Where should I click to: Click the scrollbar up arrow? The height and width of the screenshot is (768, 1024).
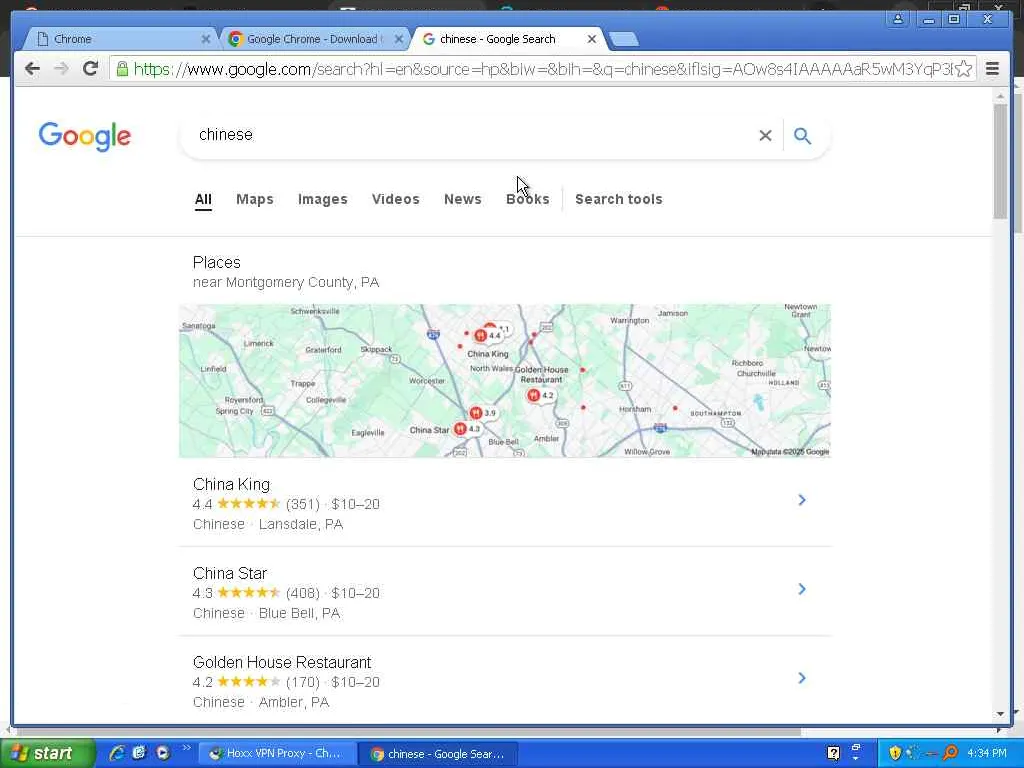[1000, 96]
